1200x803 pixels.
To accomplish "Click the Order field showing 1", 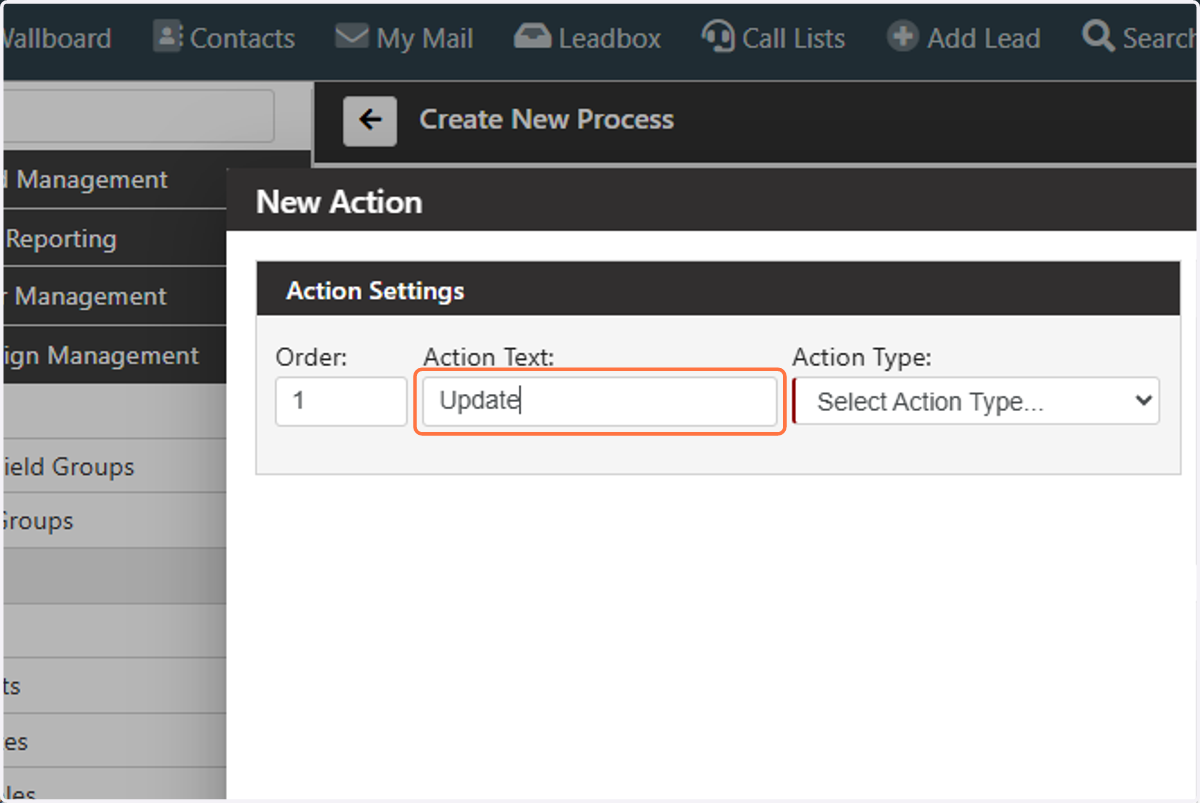I will coord(341,401).
